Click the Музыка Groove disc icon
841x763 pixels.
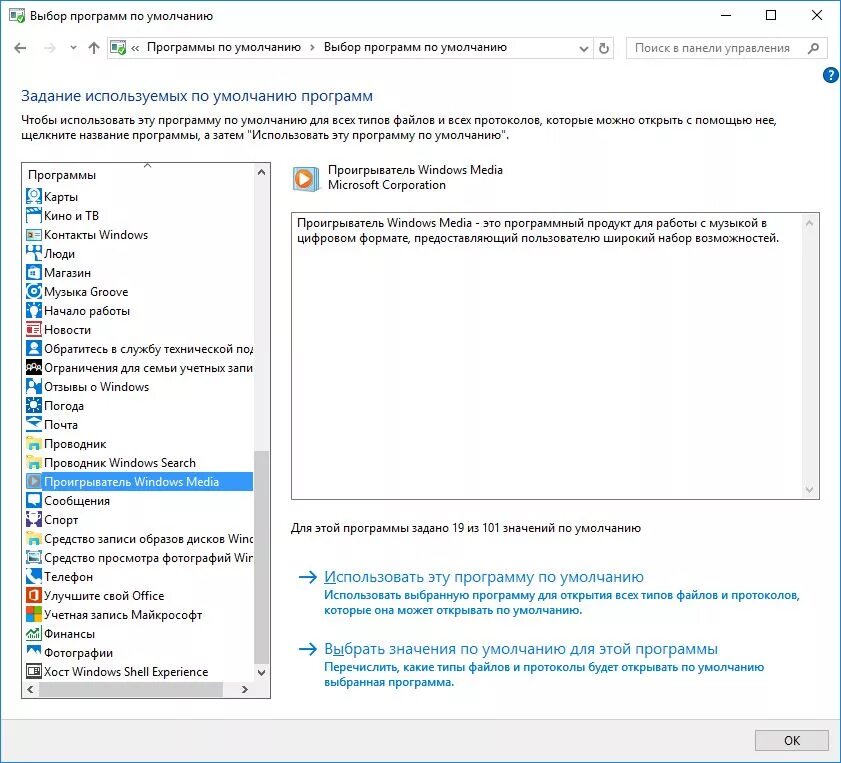click(33, 292)
